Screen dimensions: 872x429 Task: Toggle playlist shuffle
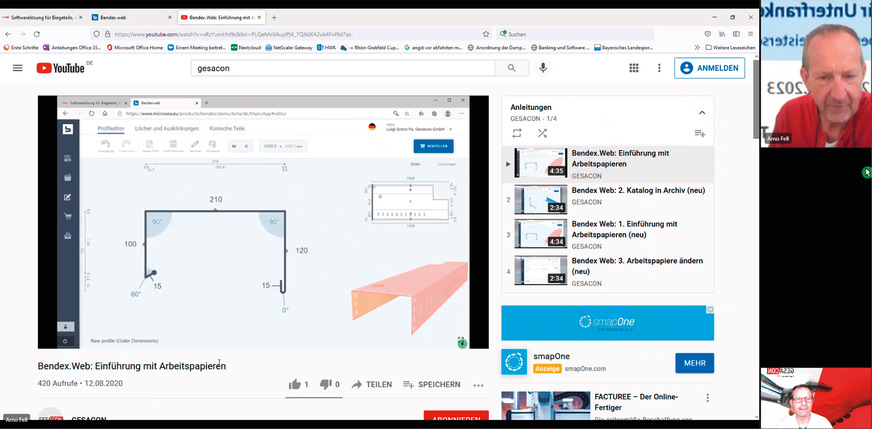tap(542, 133)
